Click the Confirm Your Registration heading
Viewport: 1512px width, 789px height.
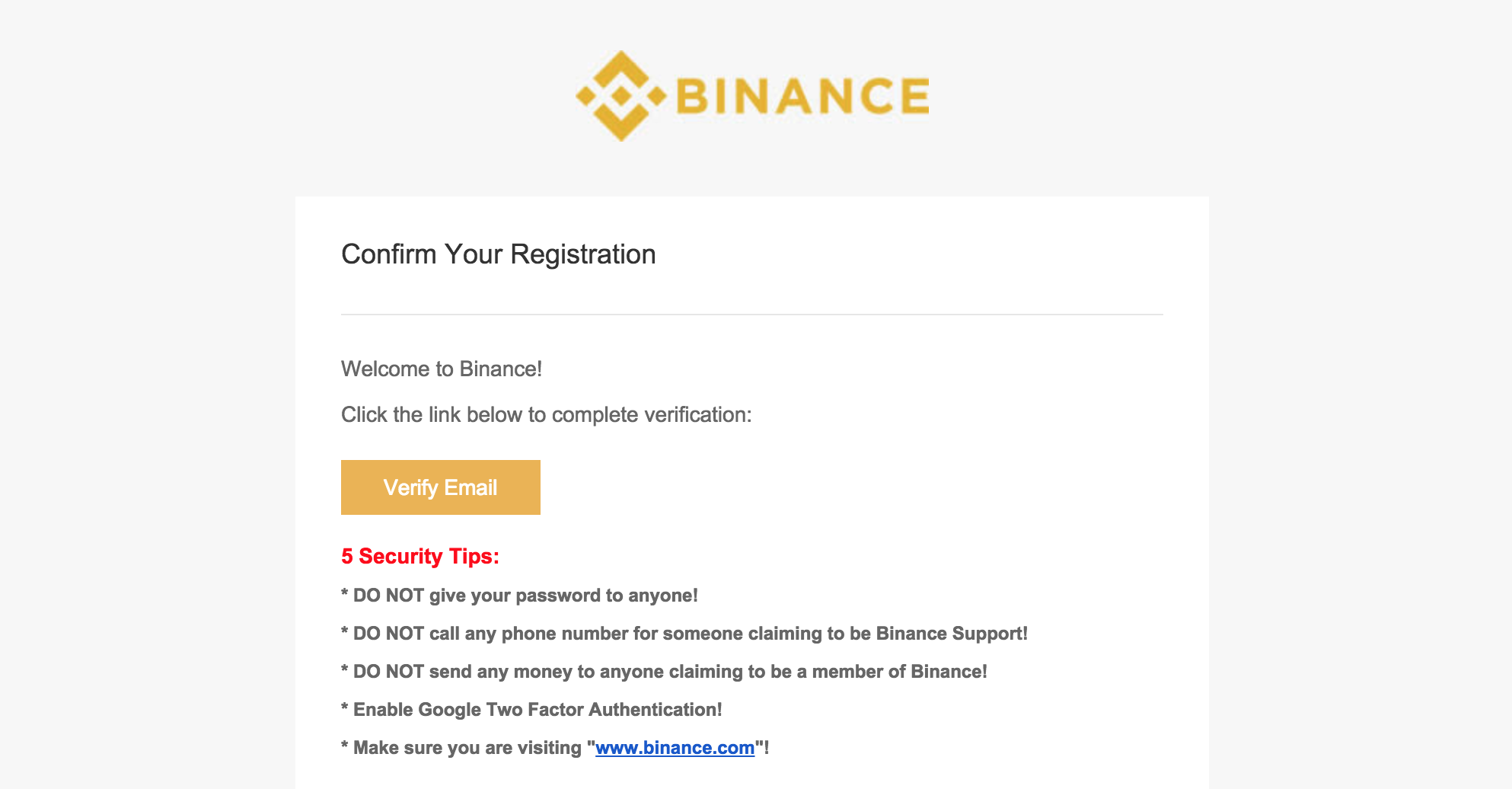click(x=499, y=254)
